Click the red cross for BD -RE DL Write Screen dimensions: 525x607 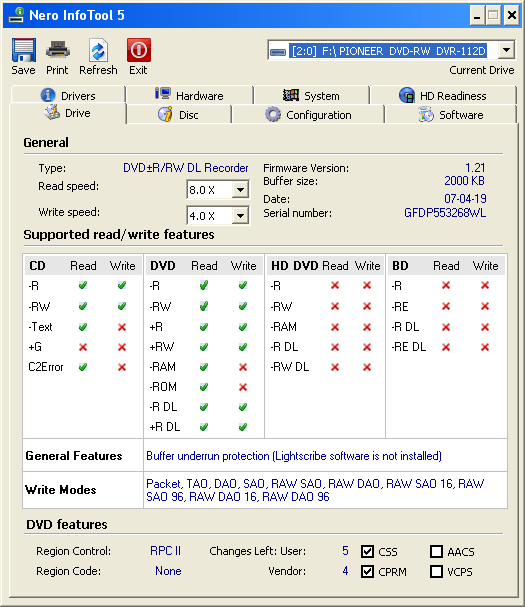point(485,347)
